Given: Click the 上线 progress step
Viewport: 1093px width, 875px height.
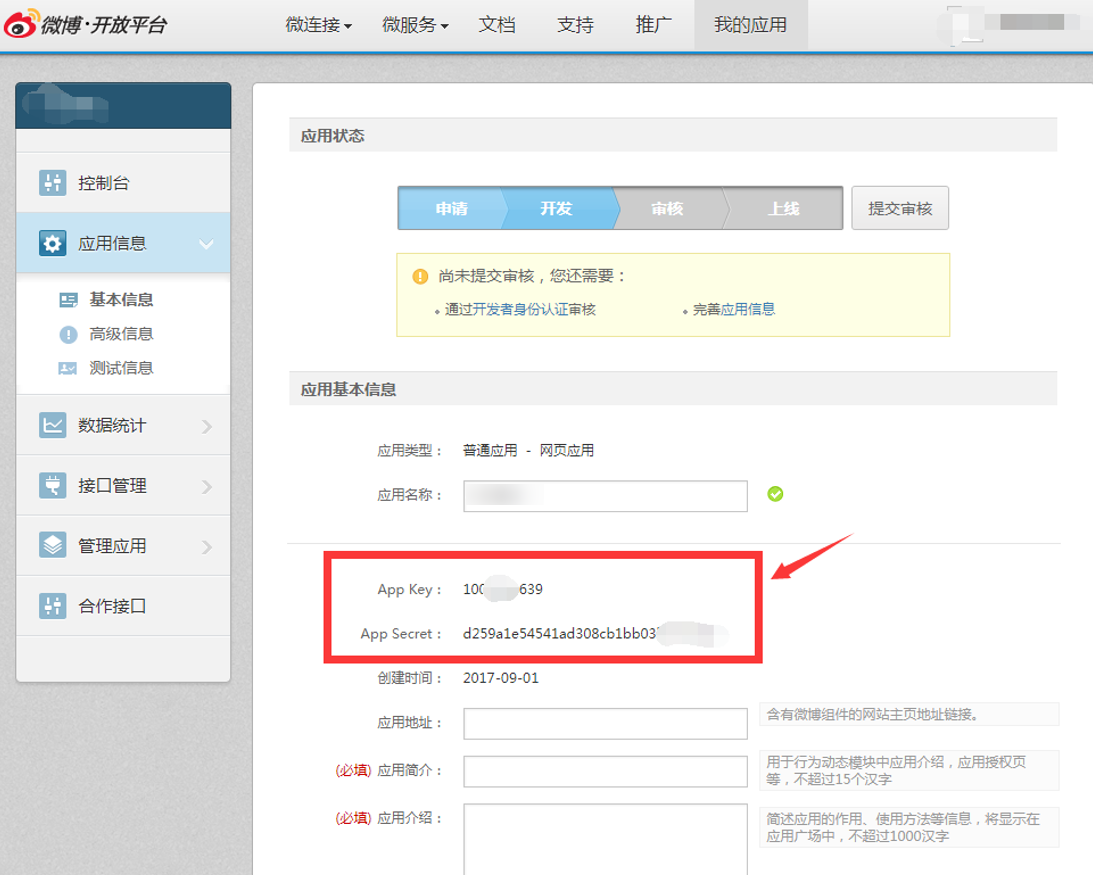Looking at the screenshot, I should pos(784,208).
